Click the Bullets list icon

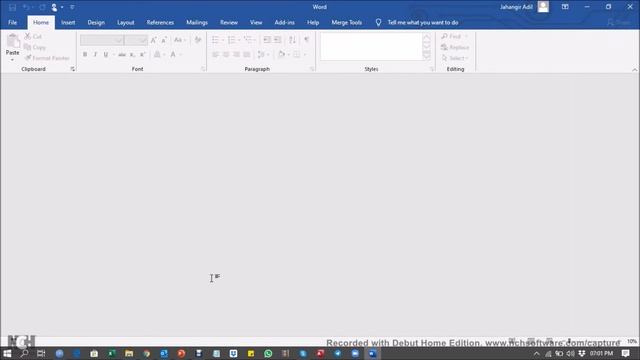tap(215, 40)
